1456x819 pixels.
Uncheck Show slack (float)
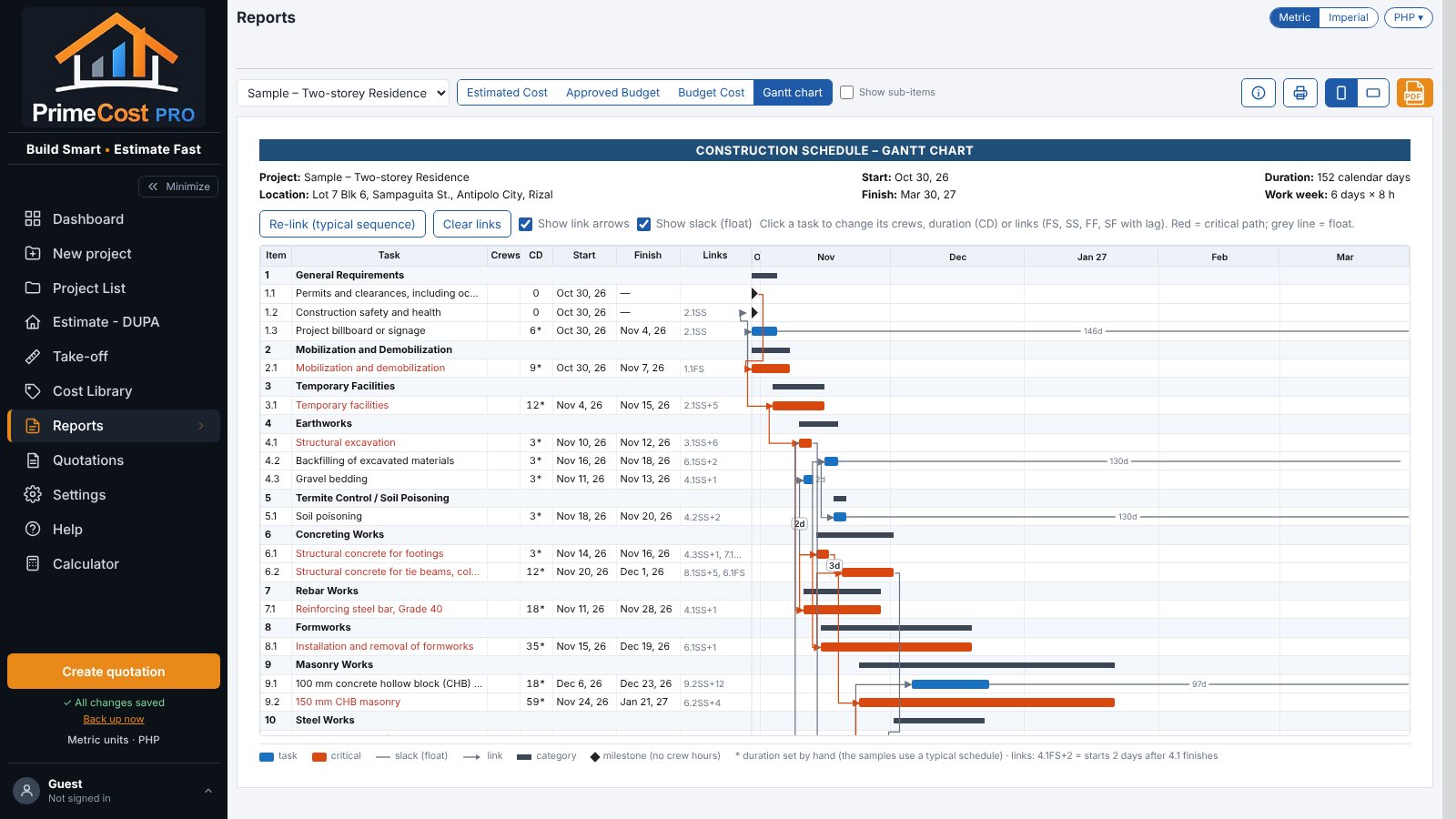pyautogui.click(x=643, y=224)
